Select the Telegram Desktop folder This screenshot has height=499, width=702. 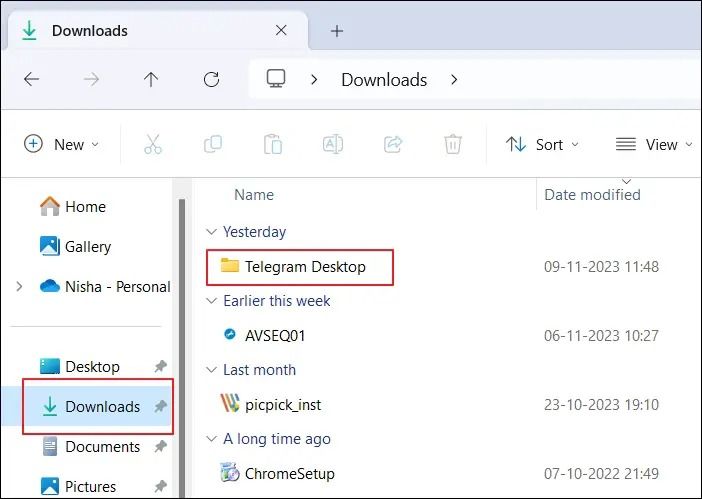304,267
